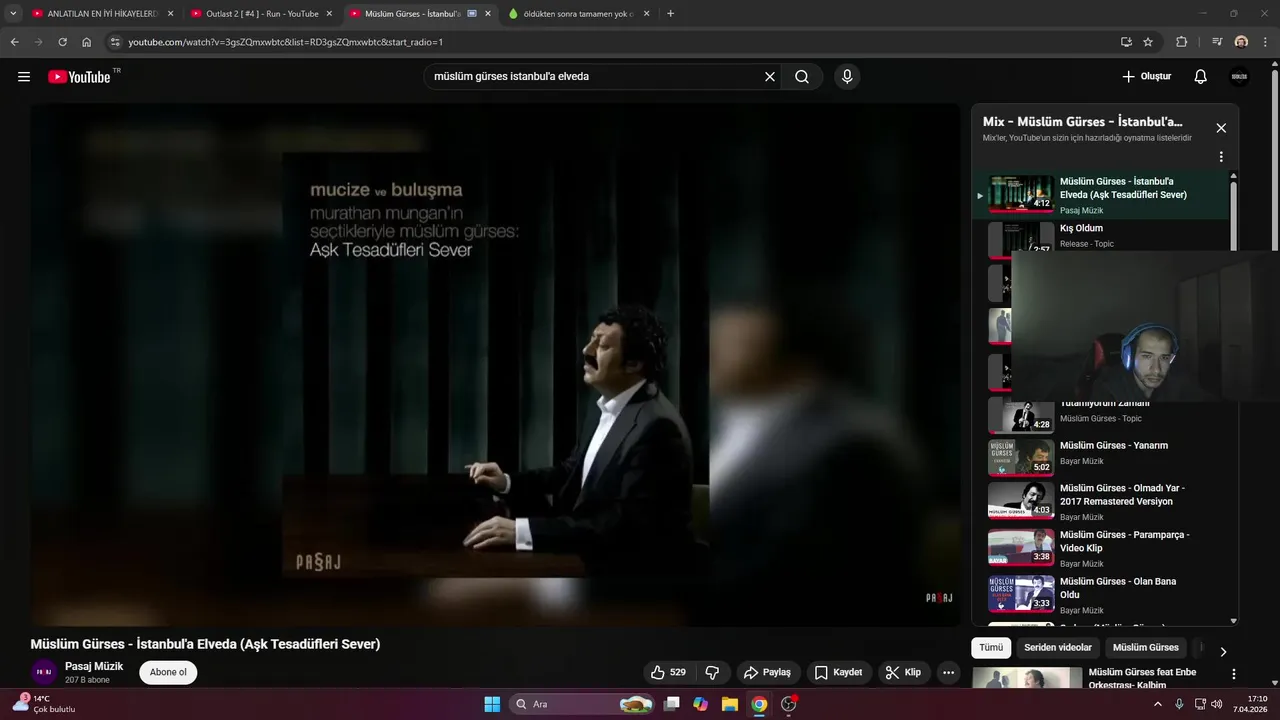
Task: Open the Pasaj Müzik channel name link
Action: 94,666
